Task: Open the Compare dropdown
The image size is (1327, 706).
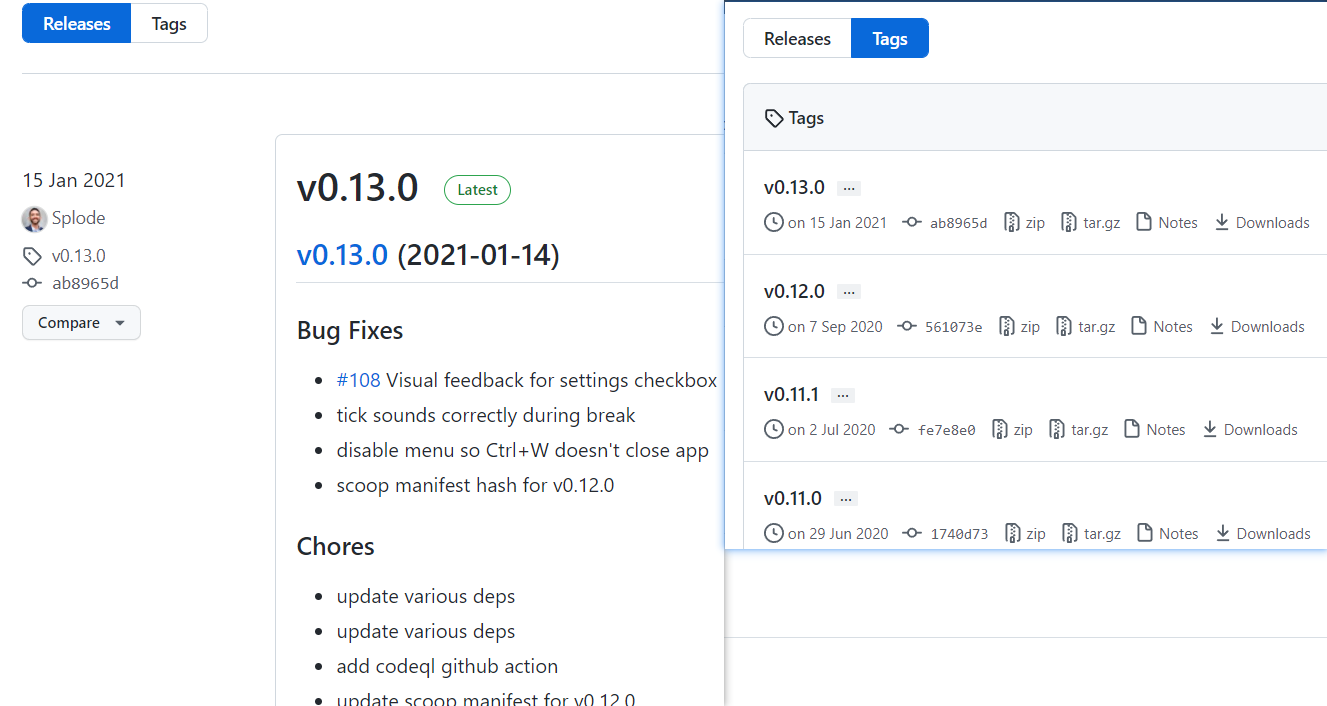Action: click(x=81, y=323)
